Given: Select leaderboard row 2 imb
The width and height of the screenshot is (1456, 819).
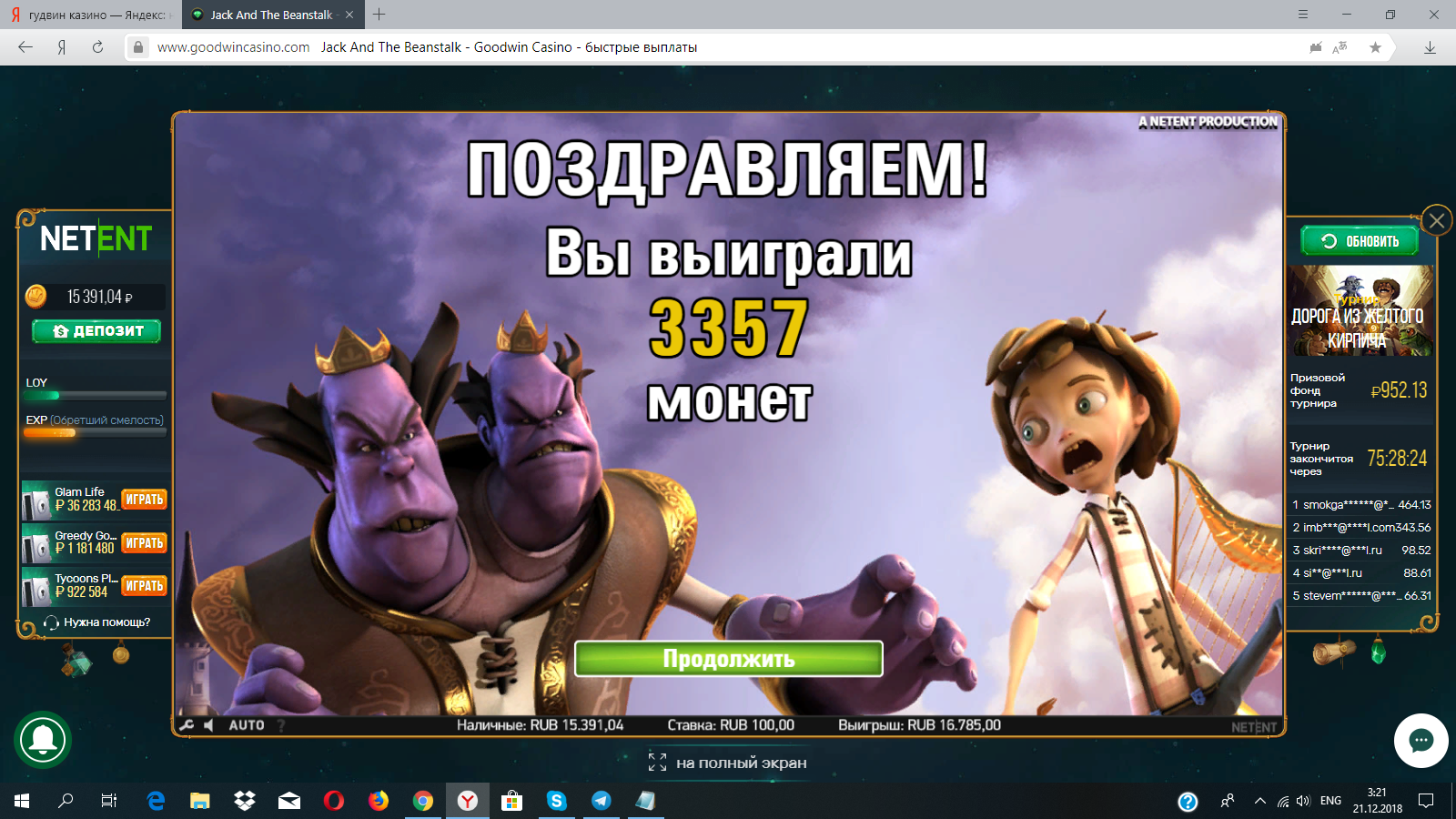Looking at the screenshot, I should (x=1360, y=527).
